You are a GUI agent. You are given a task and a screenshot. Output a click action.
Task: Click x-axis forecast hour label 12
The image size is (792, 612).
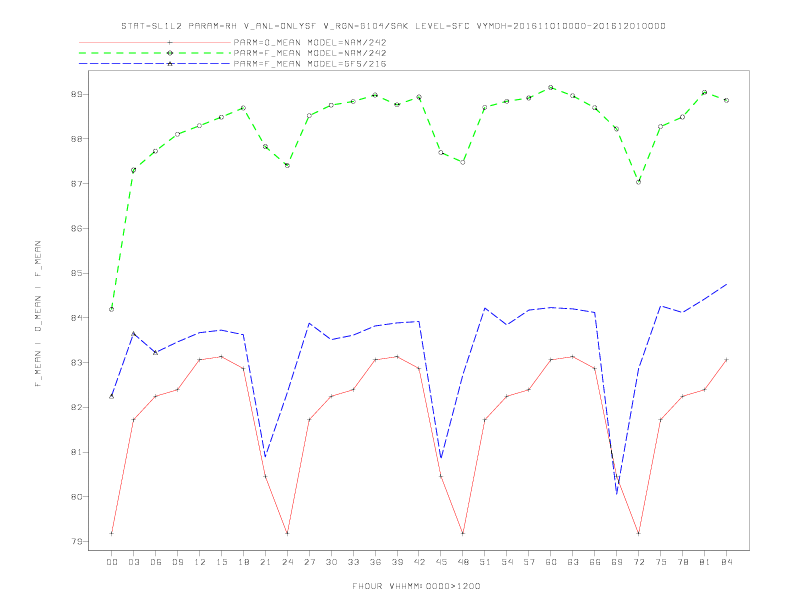tap(200, 562)
